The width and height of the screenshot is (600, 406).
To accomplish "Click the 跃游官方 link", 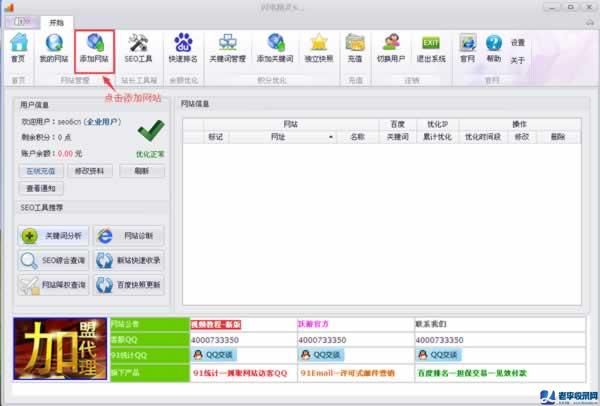I will tap(313, 324).
